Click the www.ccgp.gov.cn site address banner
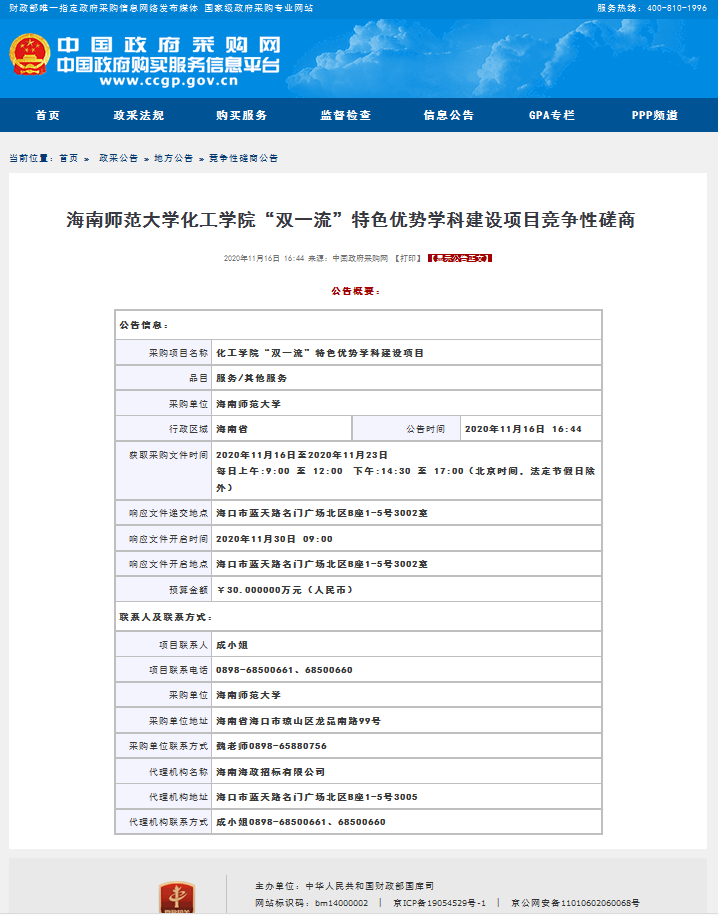The height and width of the screenshot is (915, 718). pos(169,81)
